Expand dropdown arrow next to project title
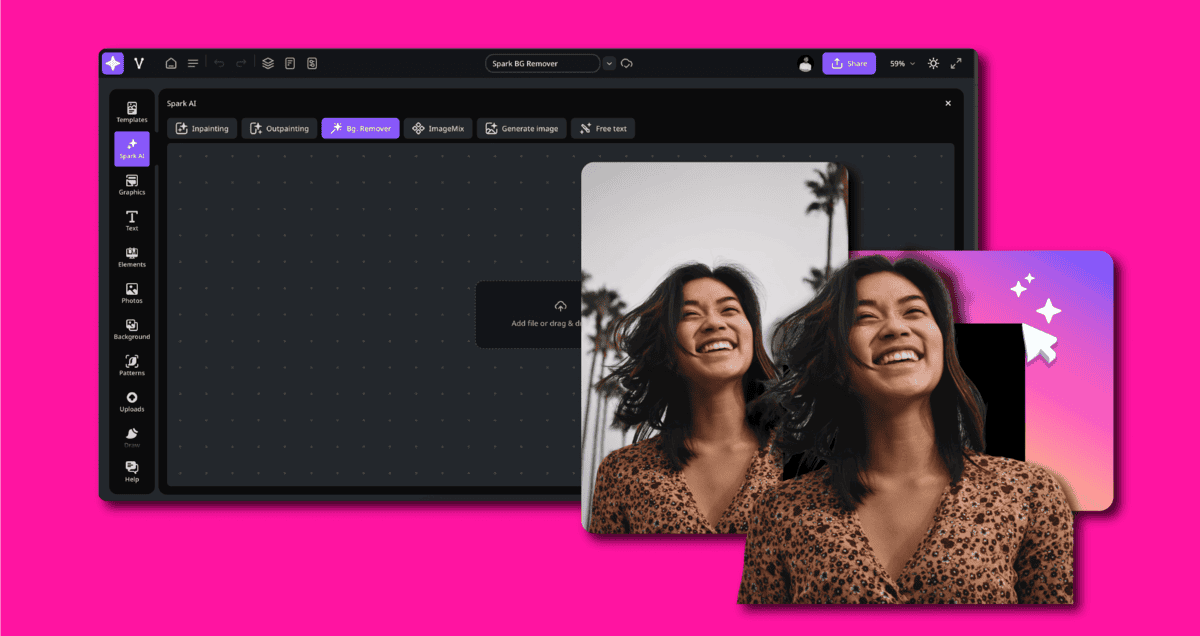 [x=609, y=63]
